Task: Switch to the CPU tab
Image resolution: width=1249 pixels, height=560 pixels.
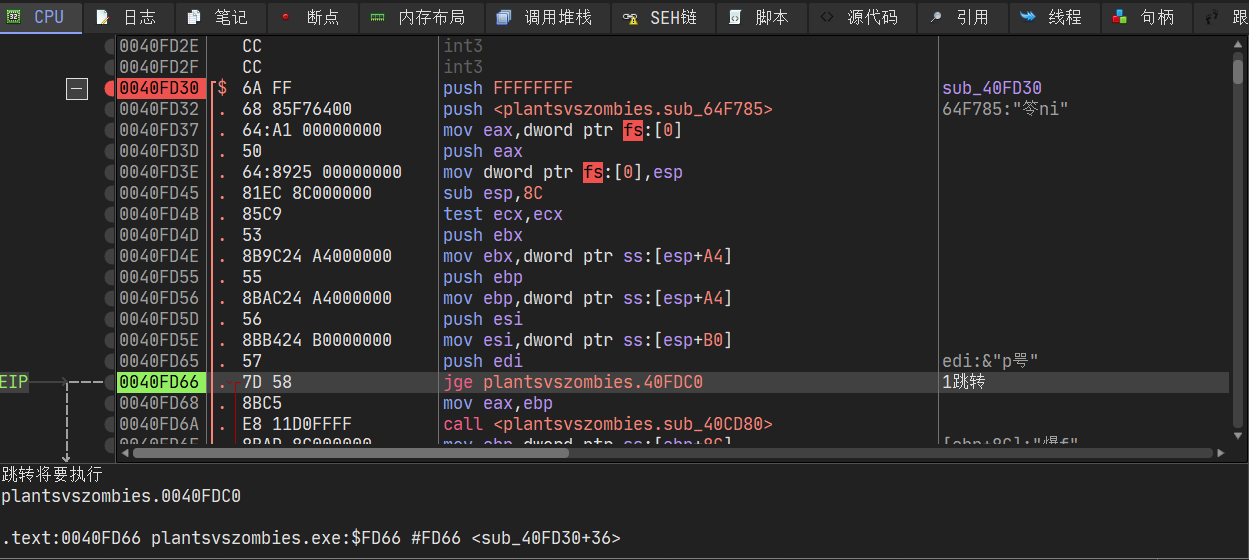Action: (41, 17)
